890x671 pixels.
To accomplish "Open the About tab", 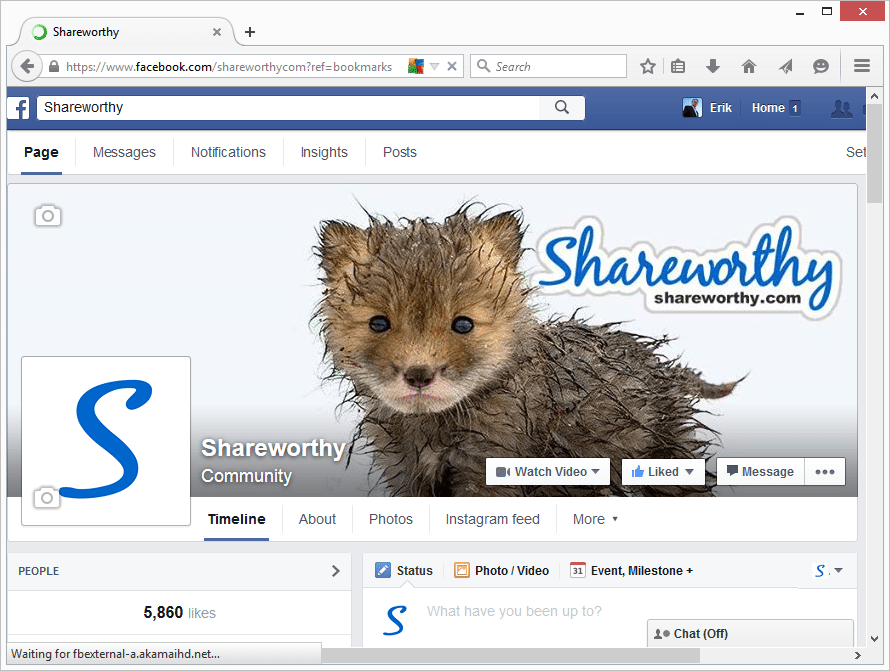I will click(317, 519).
